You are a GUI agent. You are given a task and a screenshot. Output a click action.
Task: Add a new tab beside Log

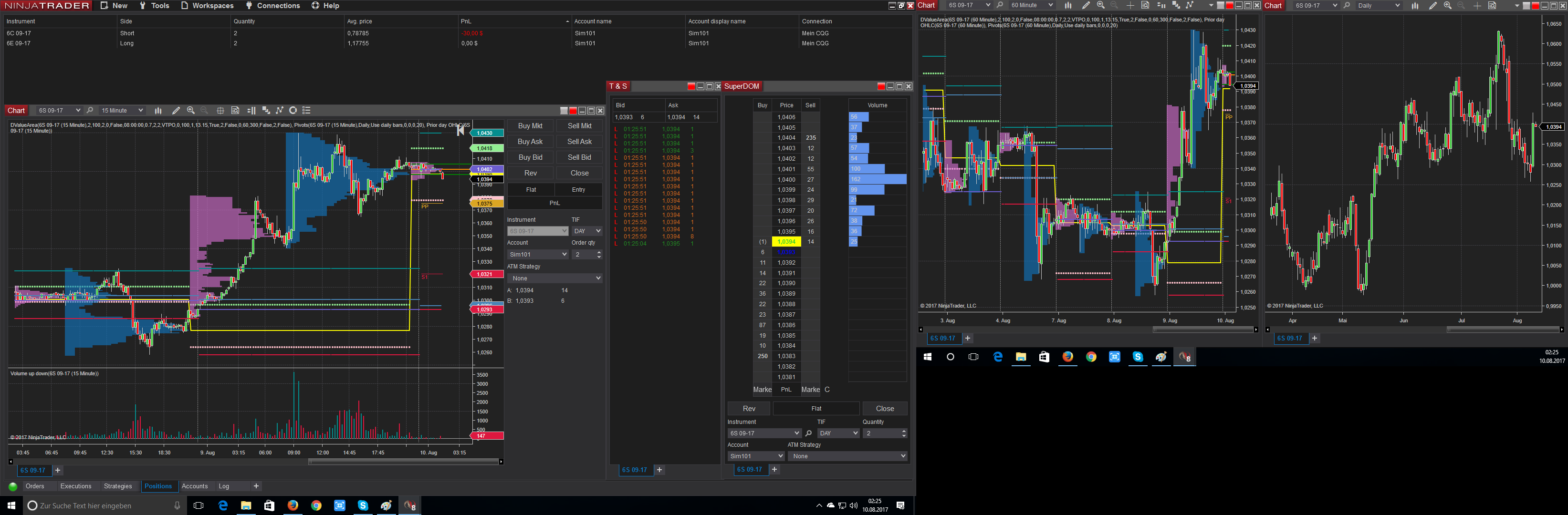point(256,486)
